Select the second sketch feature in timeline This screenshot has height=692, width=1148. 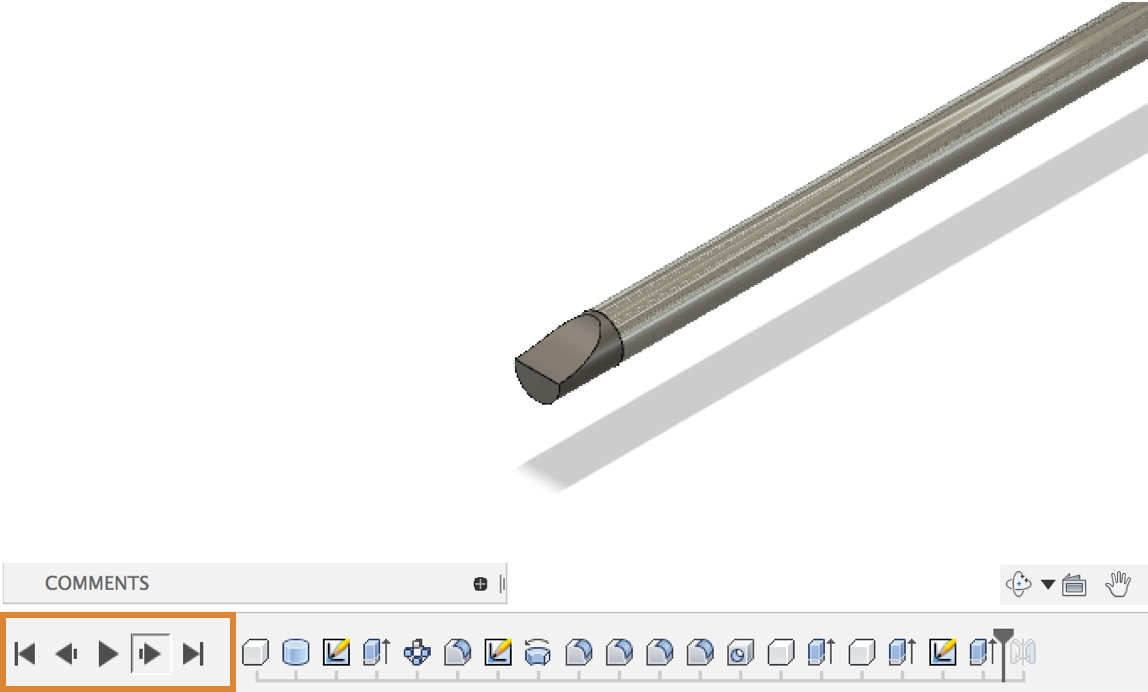click(x=498, y=652)
